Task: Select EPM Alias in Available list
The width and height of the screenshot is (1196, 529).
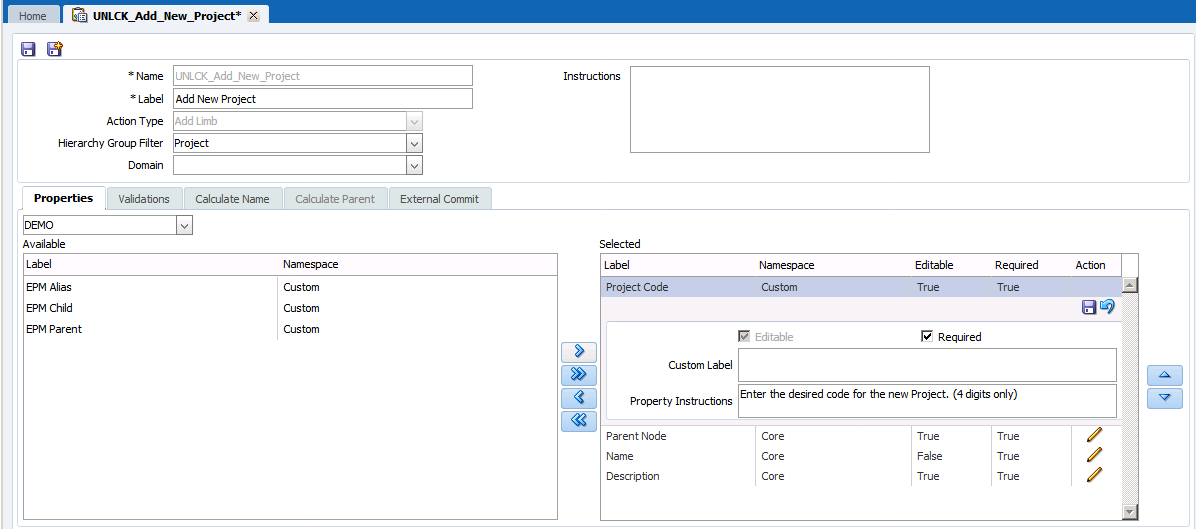Action: point(49,287)
